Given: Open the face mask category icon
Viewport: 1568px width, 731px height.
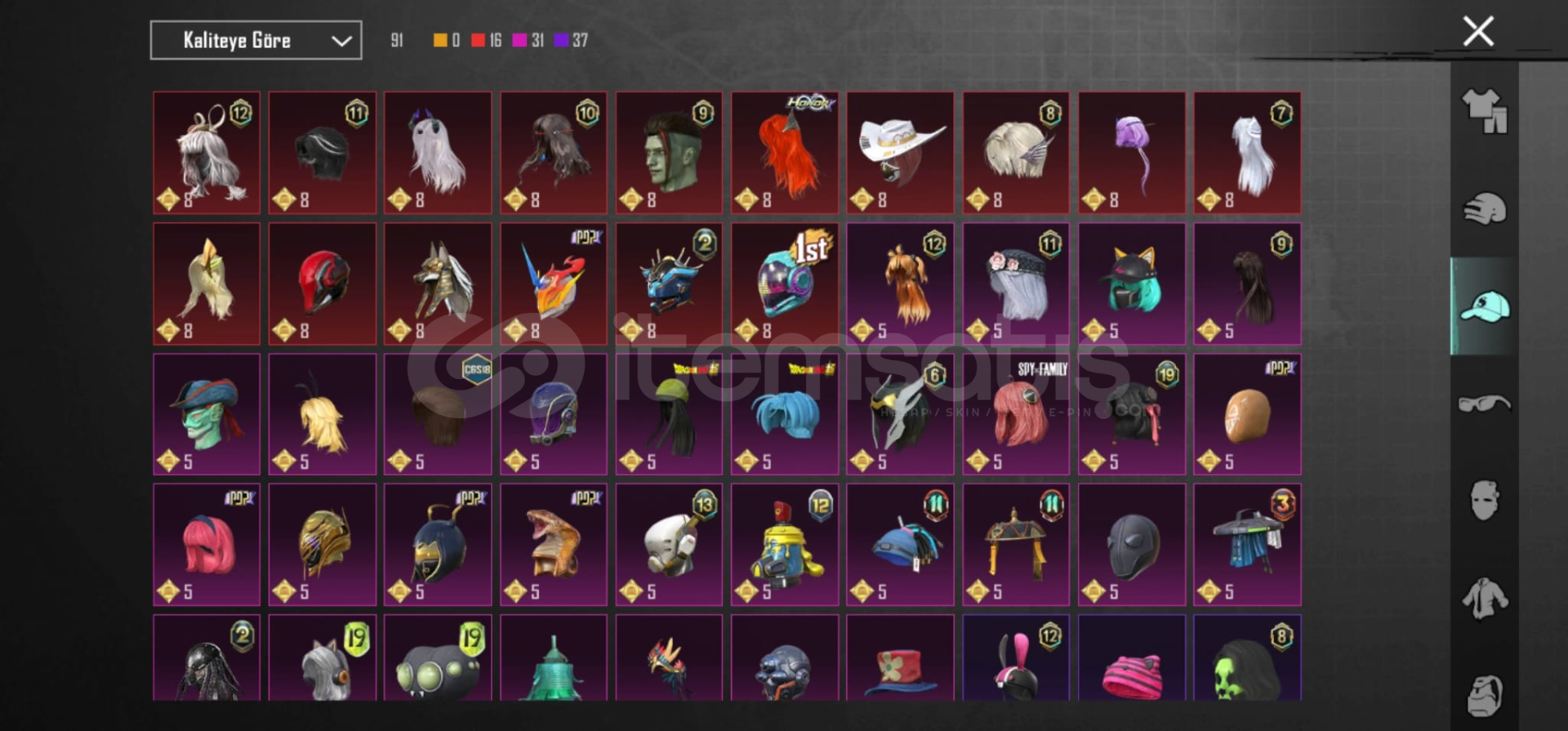Looking at the screenshot, I should point(1485,500).
